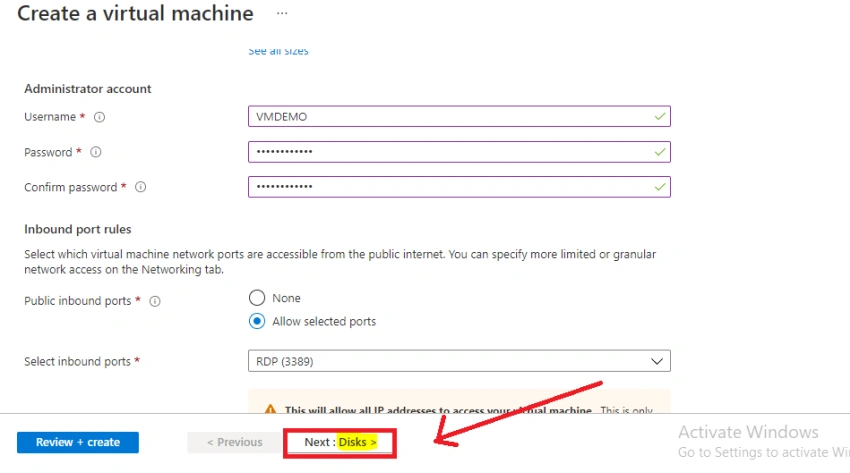
Task: Click the Create a virtual machine title
Action: tap(135, 14)
